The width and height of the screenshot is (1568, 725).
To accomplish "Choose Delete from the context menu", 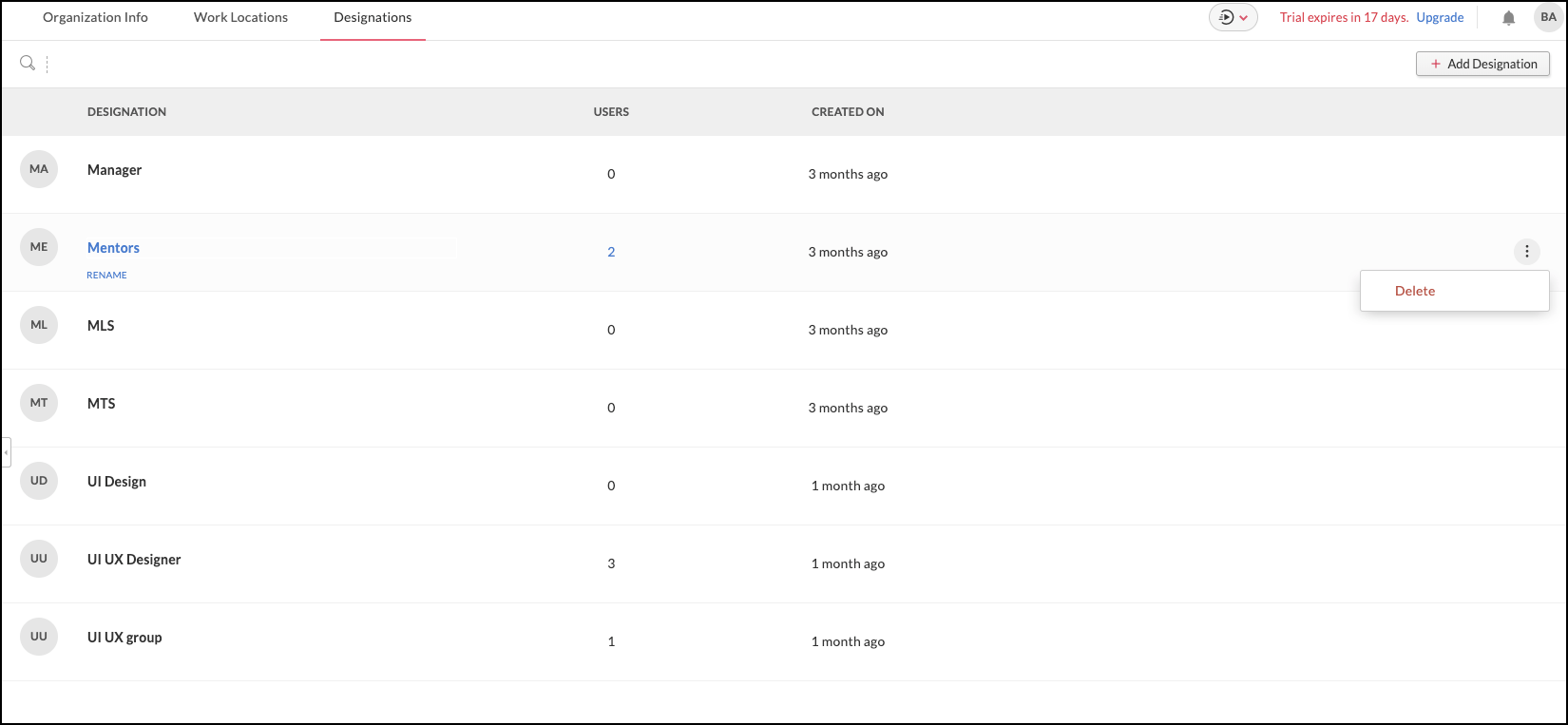I will point(1414,291).
